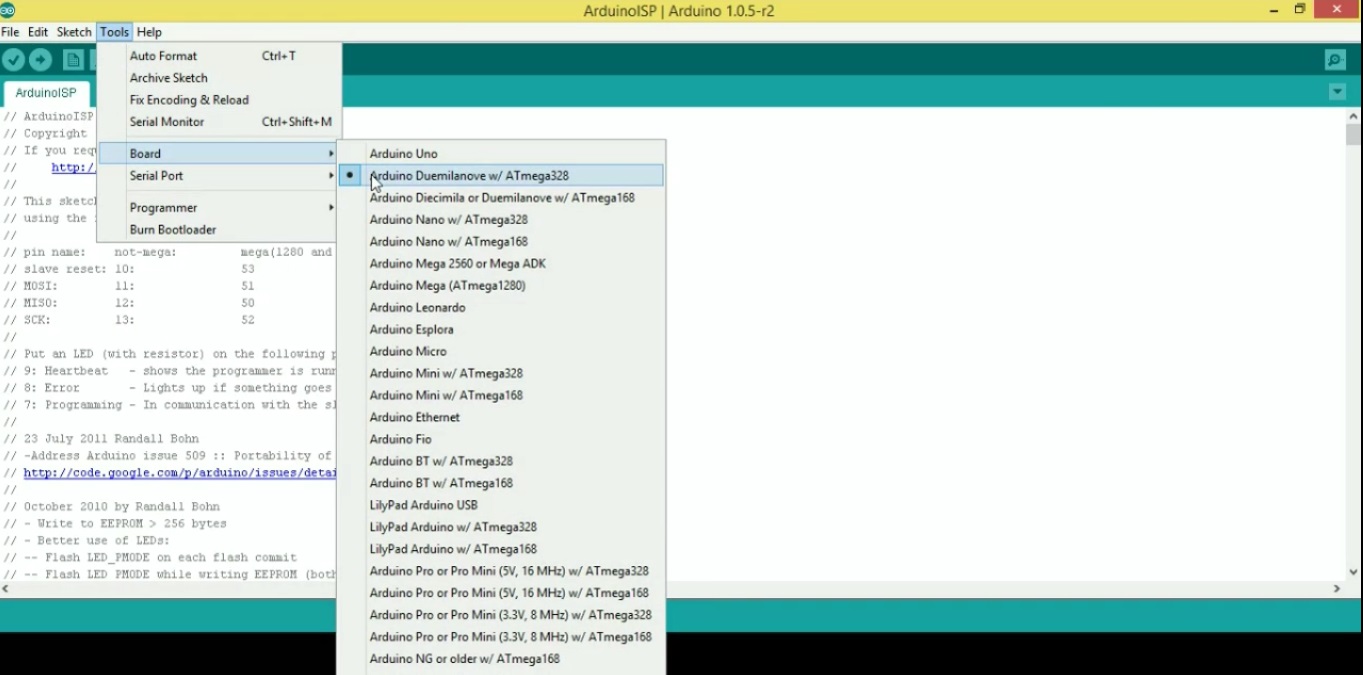
Task: Open Serial Monitor from Tools menu
Action: [219, 122]
